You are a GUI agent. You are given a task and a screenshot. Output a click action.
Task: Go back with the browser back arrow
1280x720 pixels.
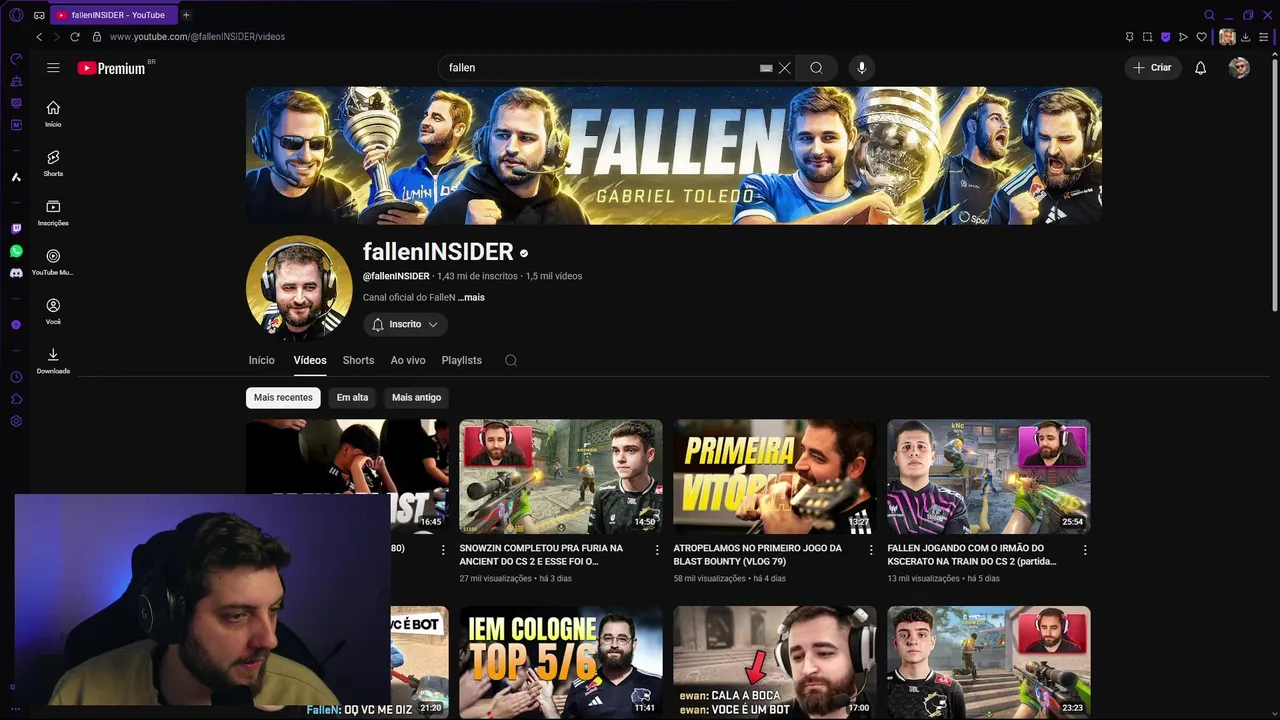[x=39, y=37]
